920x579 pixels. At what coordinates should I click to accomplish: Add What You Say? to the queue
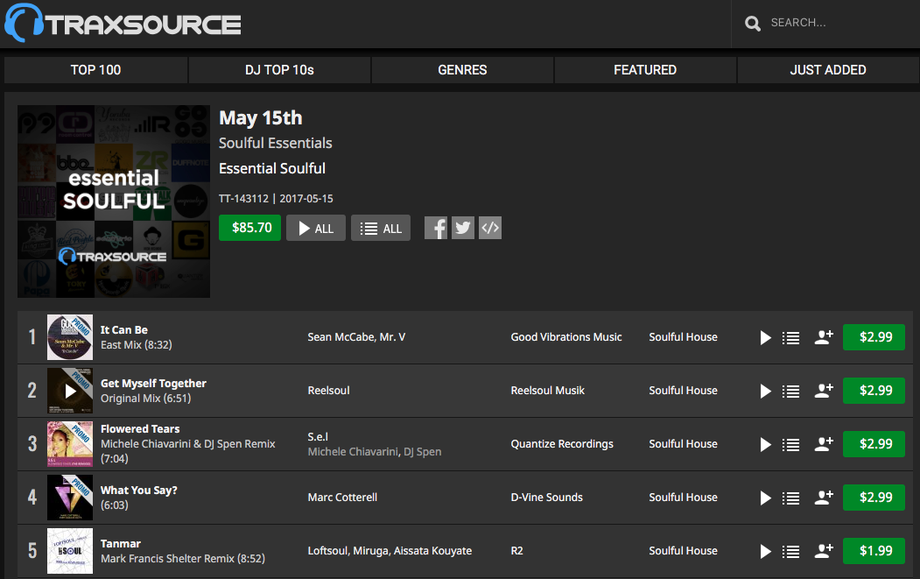(x=790, y=498)
